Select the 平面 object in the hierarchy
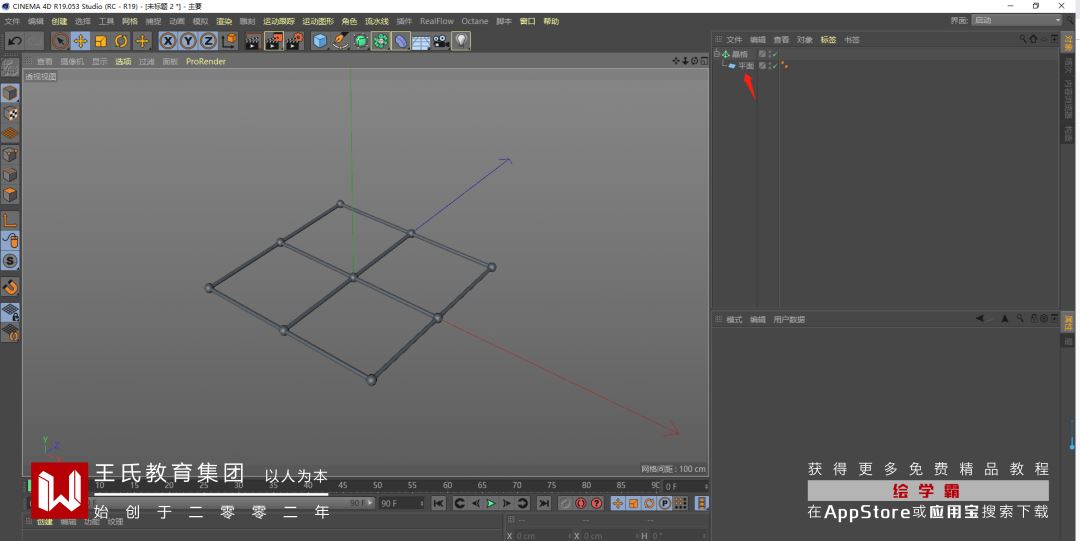 [746, 66]
